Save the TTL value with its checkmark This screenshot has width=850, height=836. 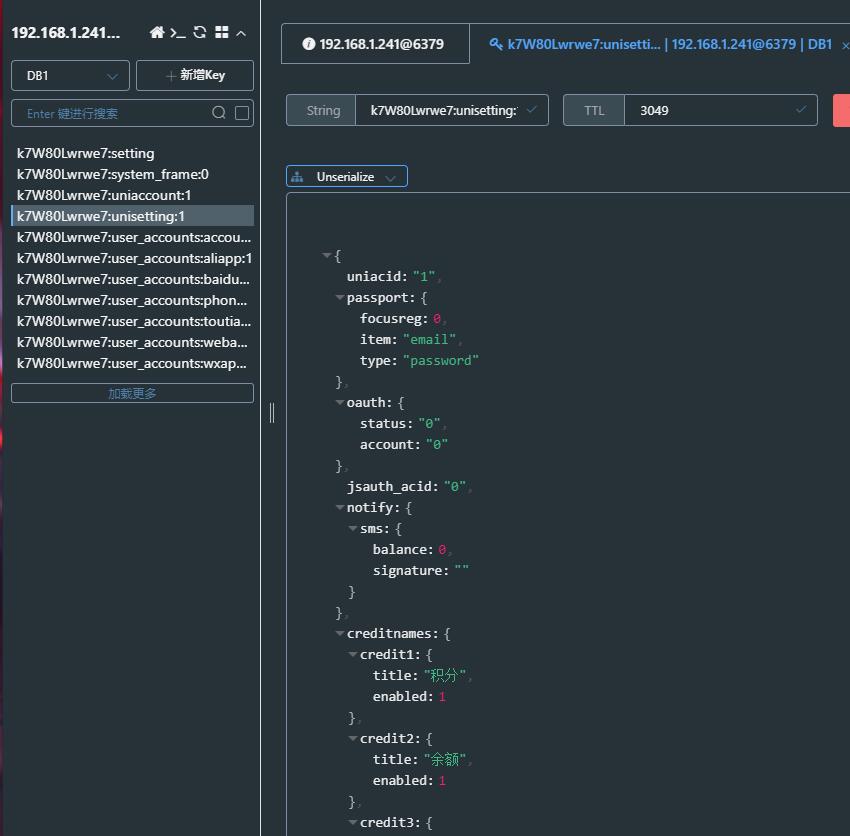point(801,110)
